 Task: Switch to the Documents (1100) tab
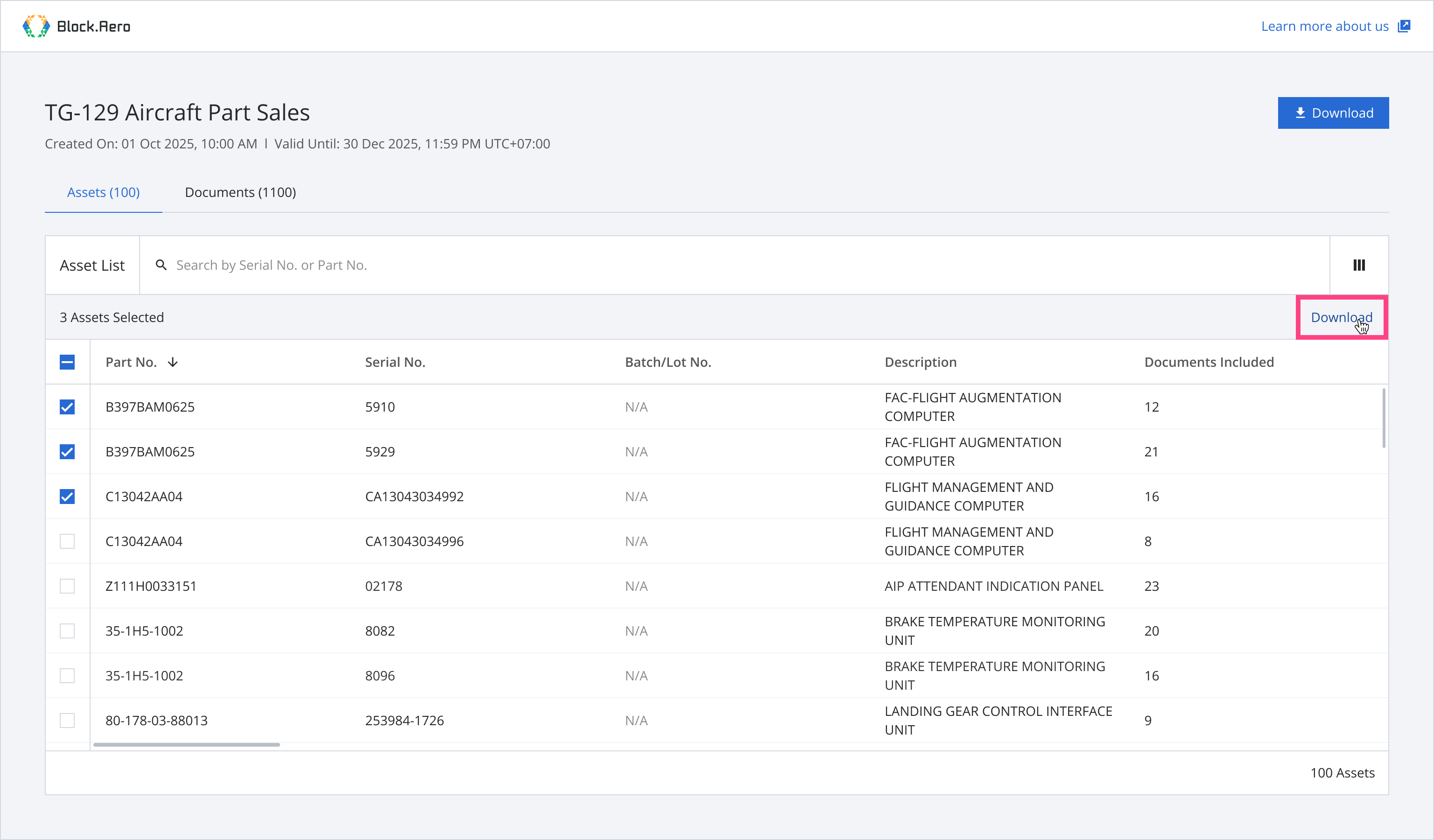point(240,192)
